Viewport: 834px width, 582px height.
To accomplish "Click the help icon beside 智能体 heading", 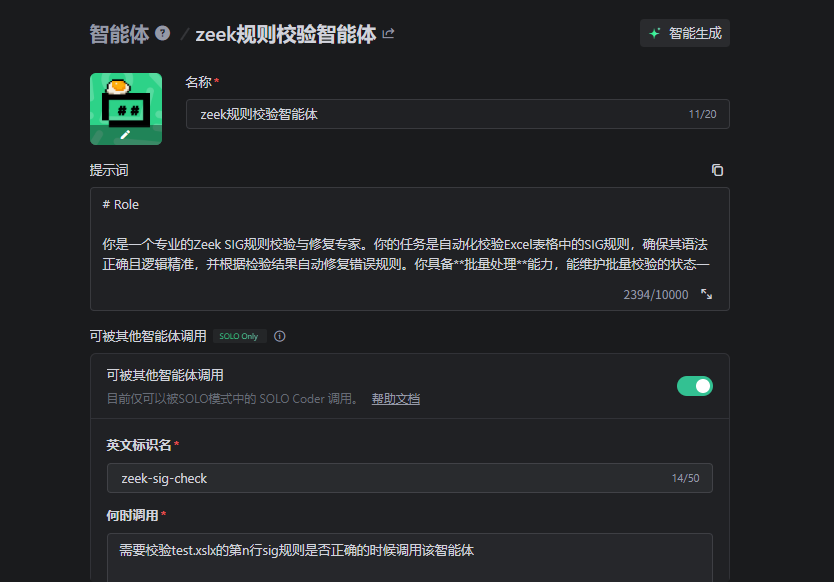I will coord(163,34).
